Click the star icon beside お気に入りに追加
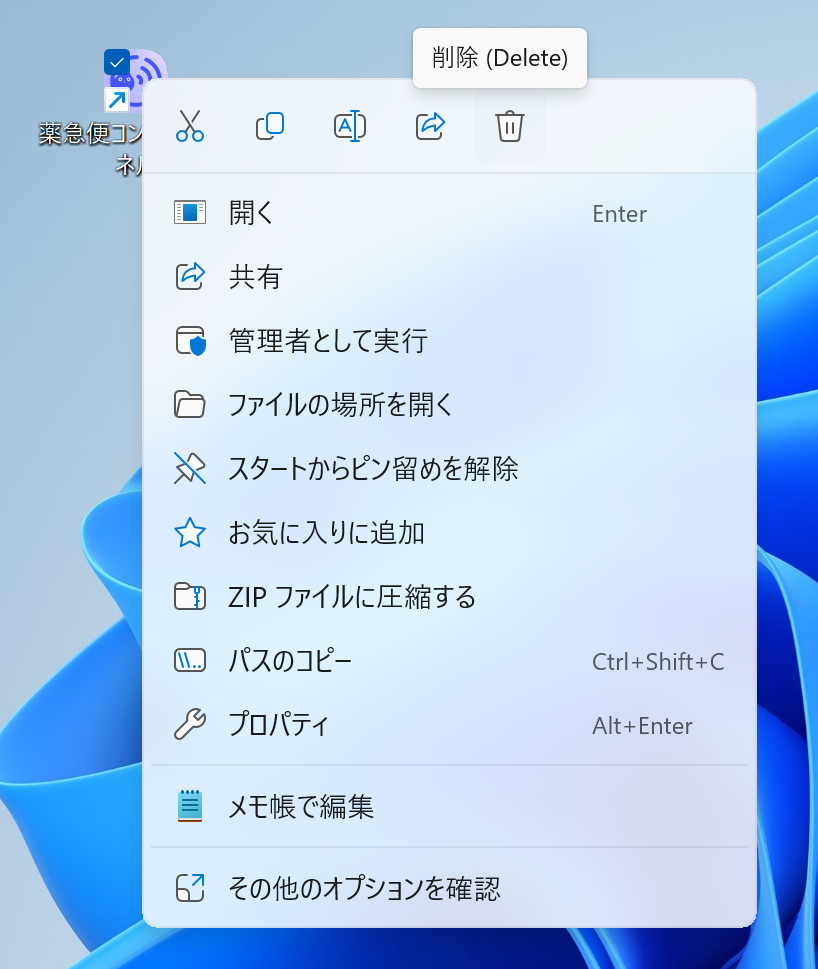The height and width of the screenshot is (969, 818). click(x=190, y=533)
